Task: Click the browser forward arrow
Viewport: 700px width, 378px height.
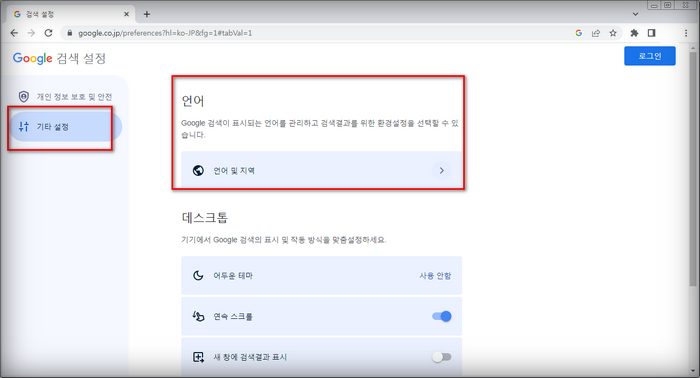Action: pos(31,33)
